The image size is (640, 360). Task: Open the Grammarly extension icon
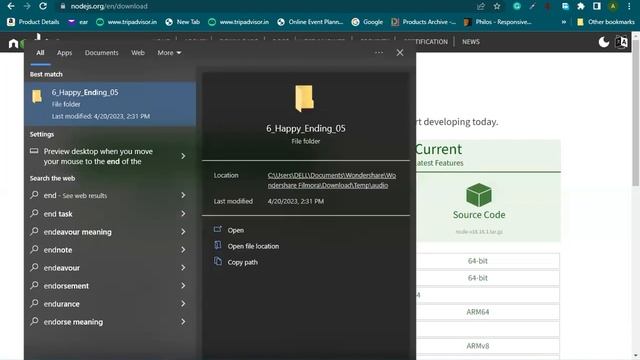[517, 6]
